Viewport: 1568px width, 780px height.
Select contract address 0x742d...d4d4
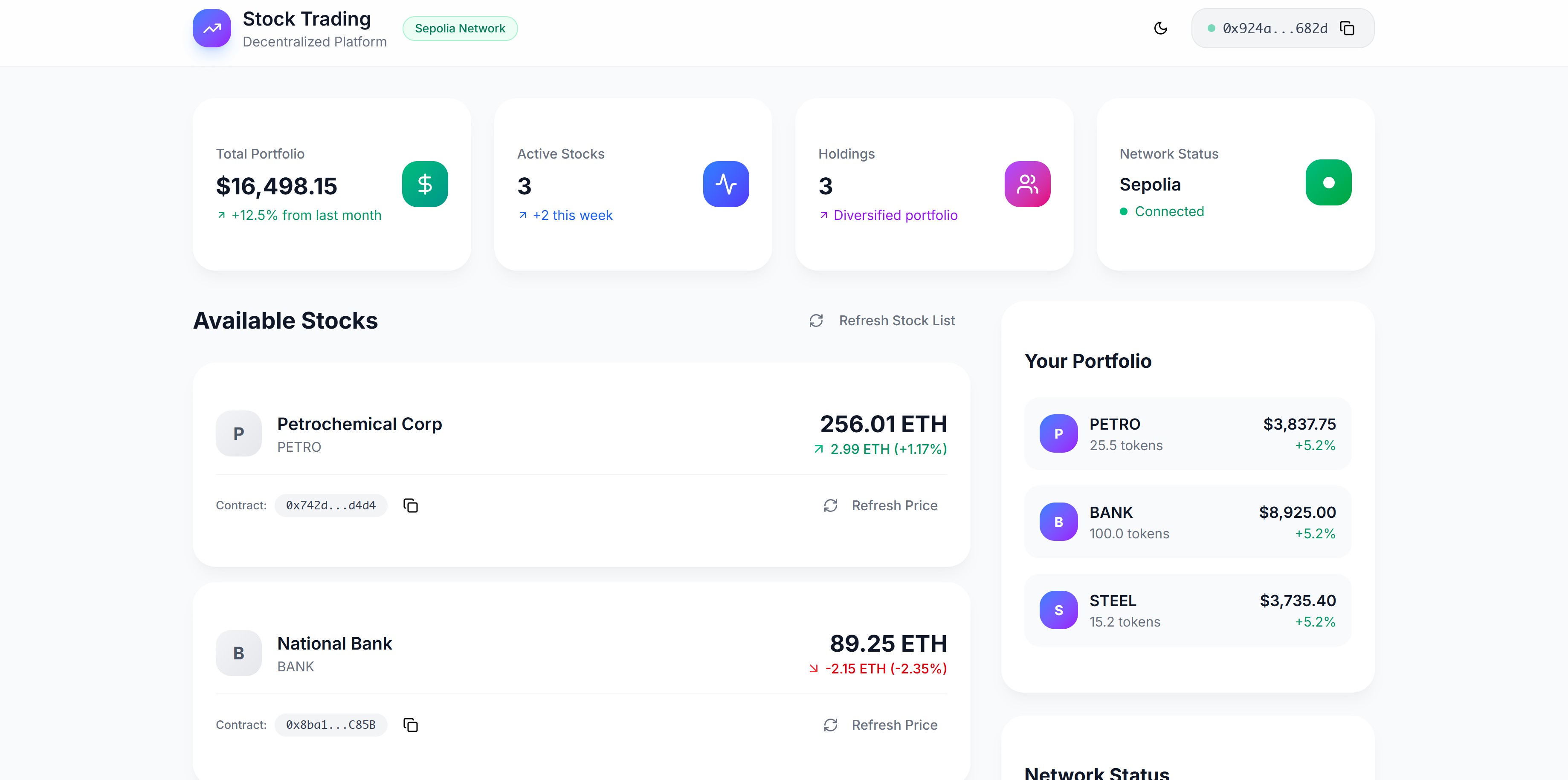(x=331, y=506)
